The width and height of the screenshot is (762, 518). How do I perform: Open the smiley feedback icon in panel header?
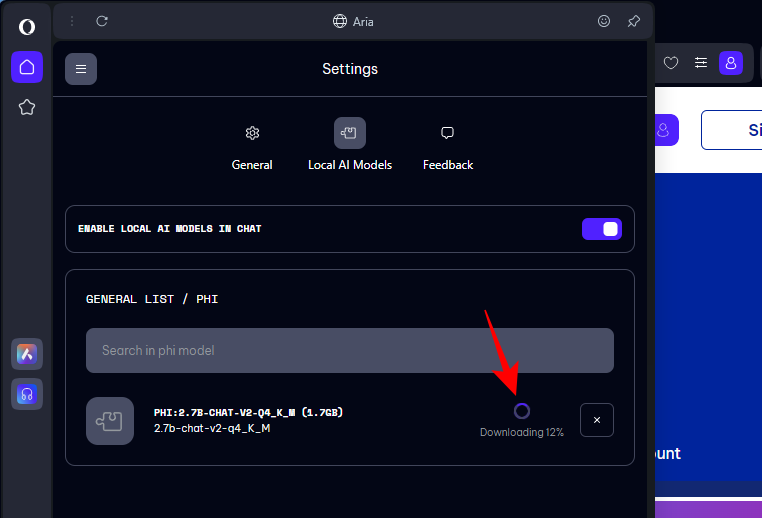point(604,21)
